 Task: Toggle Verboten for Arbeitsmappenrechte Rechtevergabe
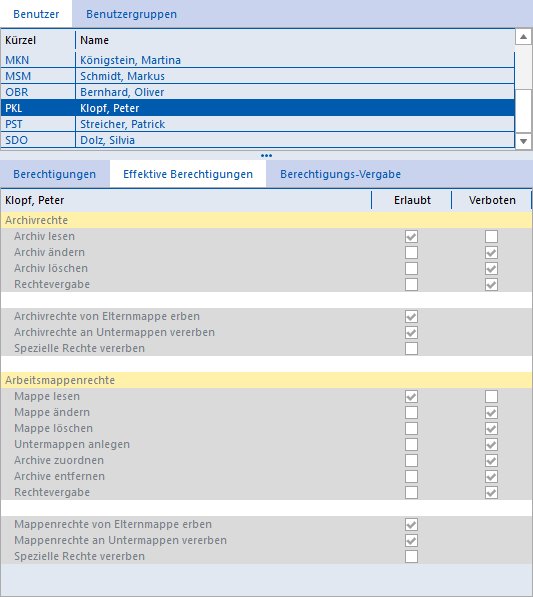(x=491, y=492)
